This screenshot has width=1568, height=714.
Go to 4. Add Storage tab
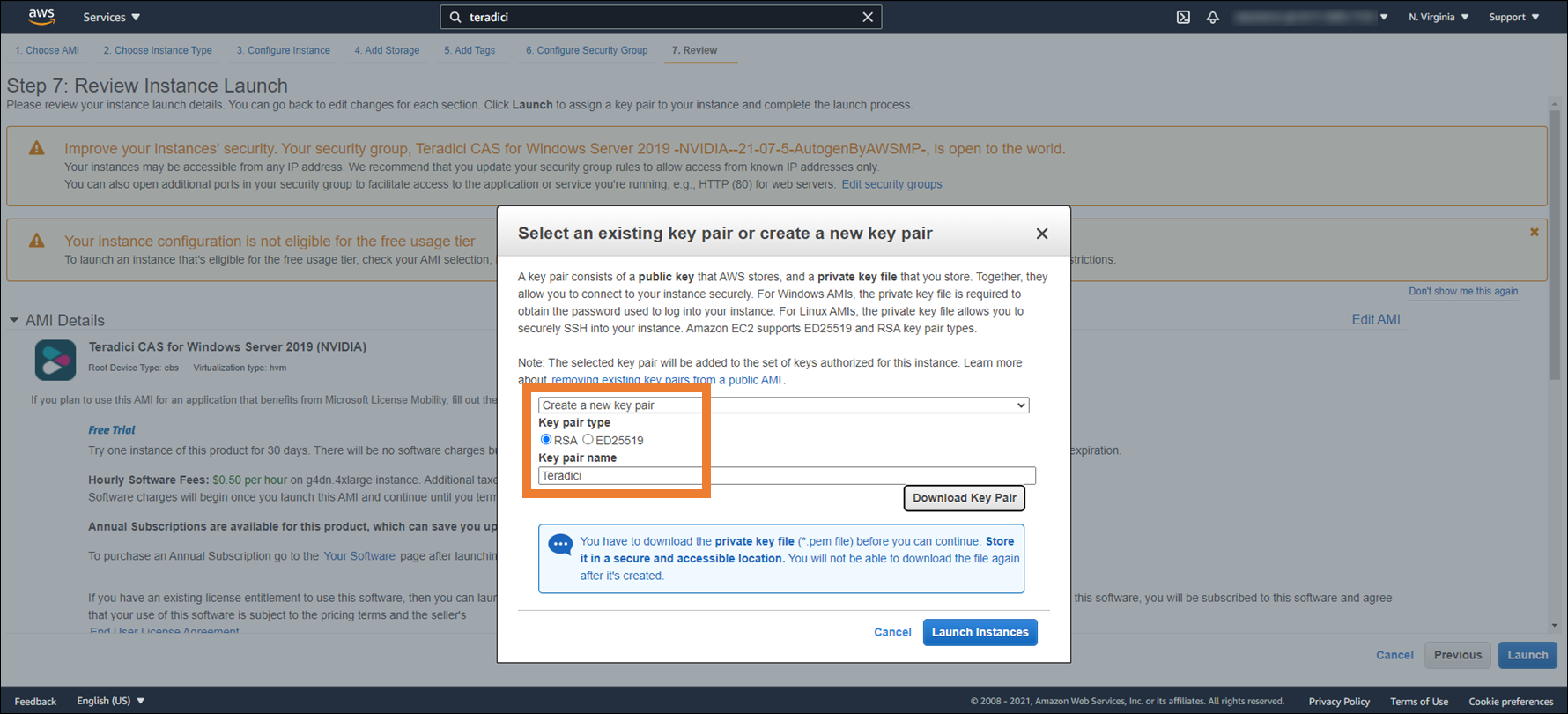387,50
